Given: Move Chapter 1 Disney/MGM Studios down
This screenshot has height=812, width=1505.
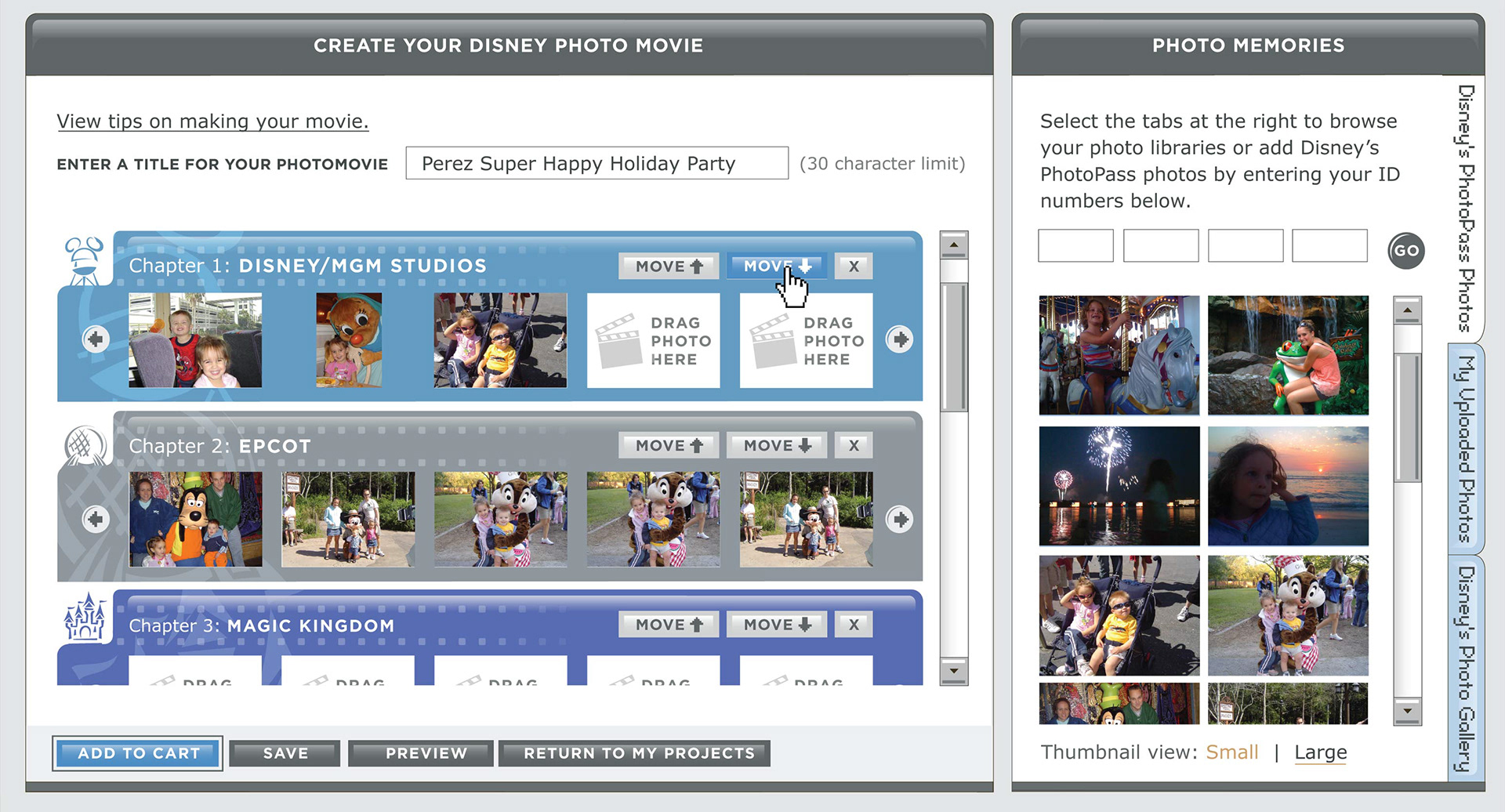Looking at the screenshot, I should click(777, 266).
